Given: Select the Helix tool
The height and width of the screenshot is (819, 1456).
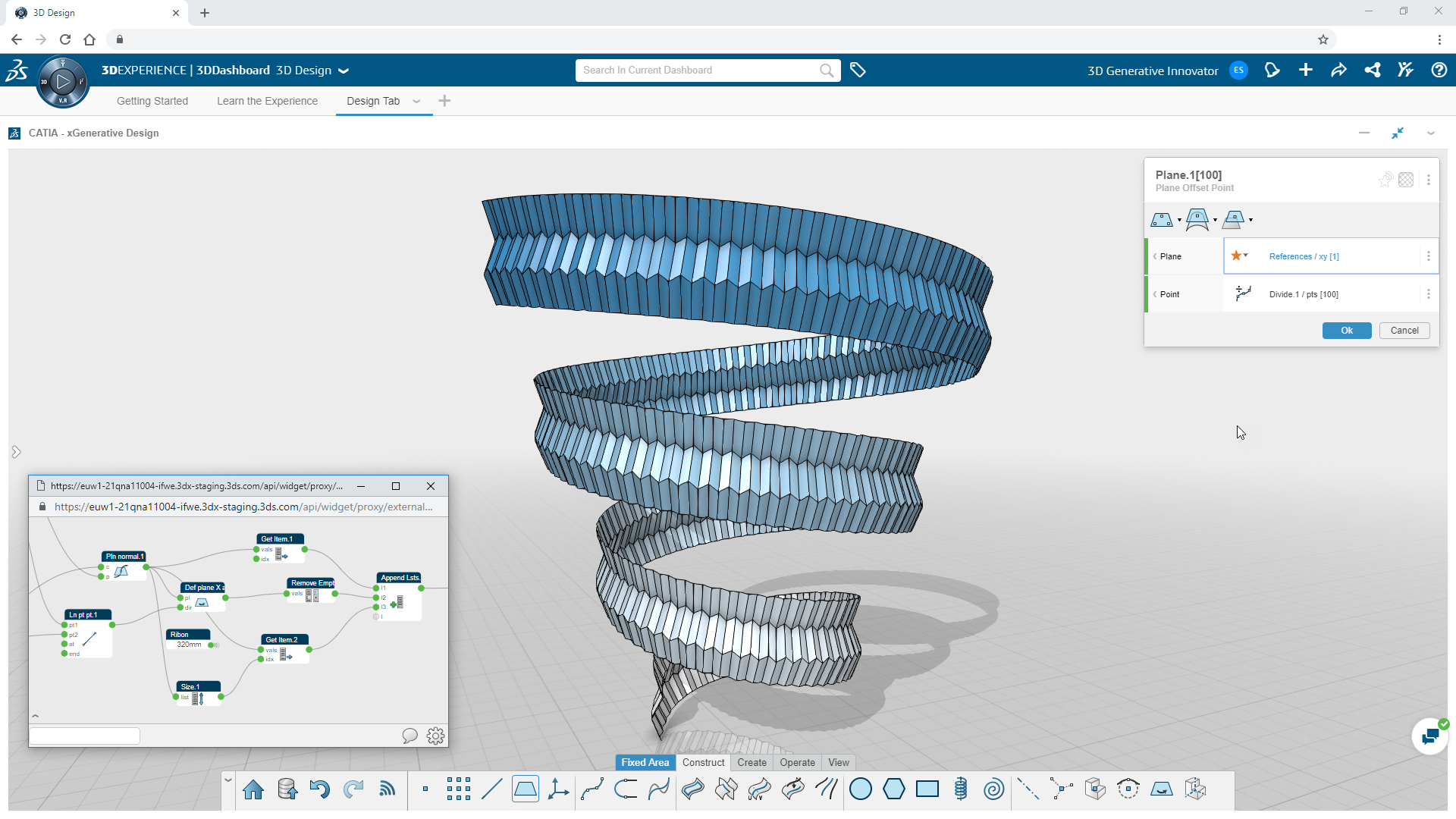Looking at the screenshot, I should point(961,789).
